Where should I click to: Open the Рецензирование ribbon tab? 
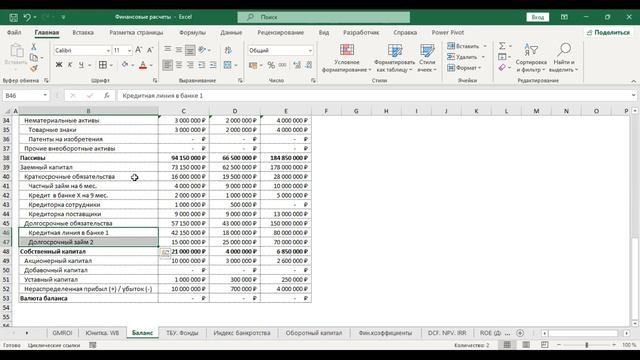coord(280,32)
